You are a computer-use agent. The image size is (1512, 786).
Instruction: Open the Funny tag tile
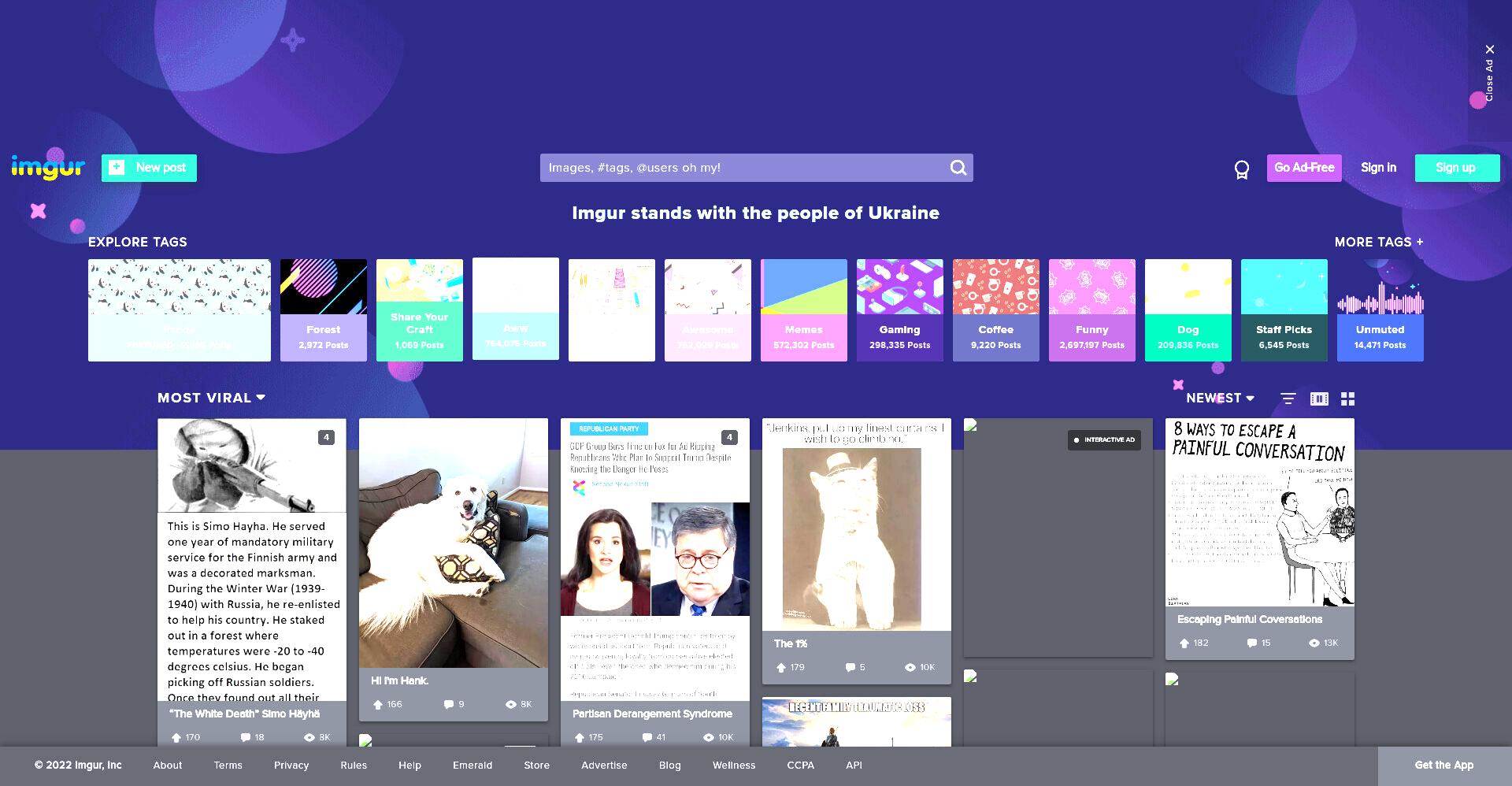(1092, 310)
